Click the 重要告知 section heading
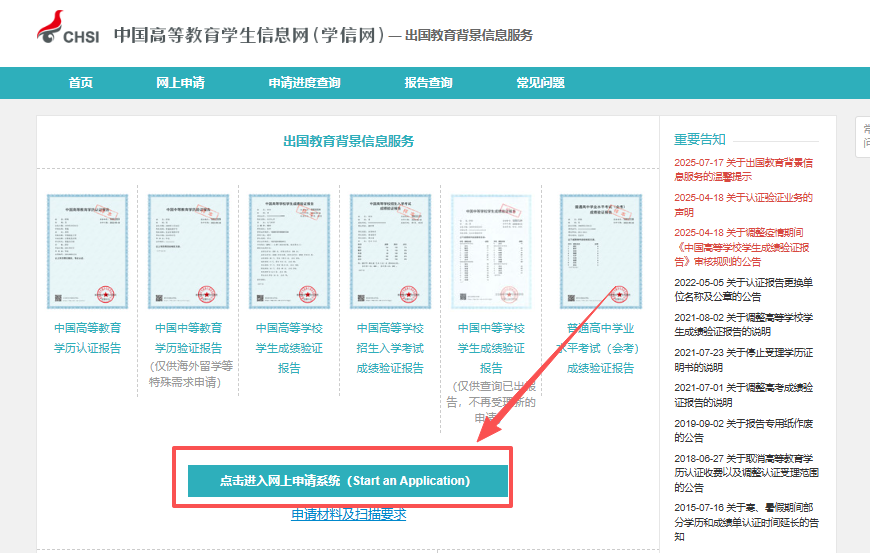 700,139
